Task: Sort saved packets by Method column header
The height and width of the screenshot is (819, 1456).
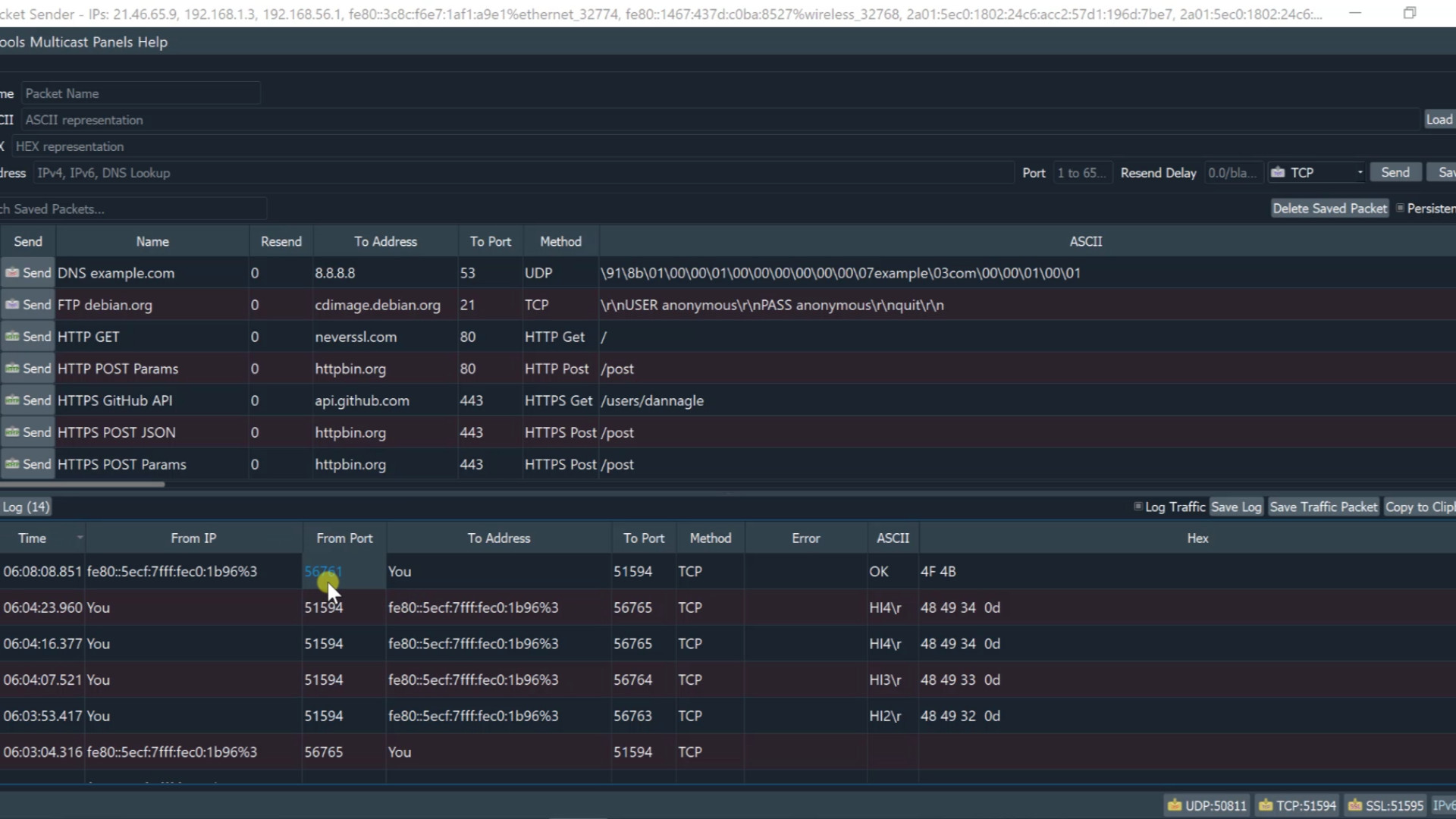Action: 560,241
